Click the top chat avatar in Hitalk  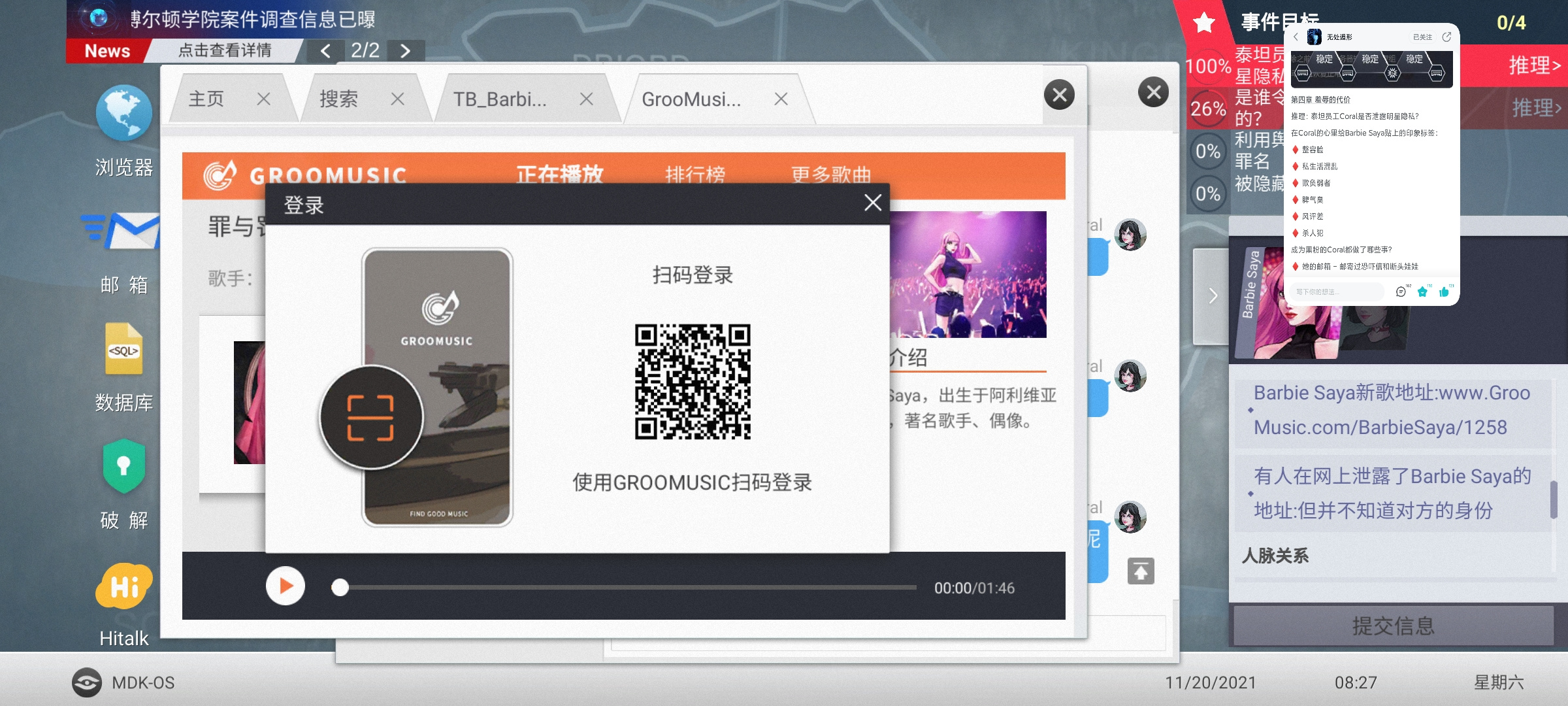(1130, 234)
